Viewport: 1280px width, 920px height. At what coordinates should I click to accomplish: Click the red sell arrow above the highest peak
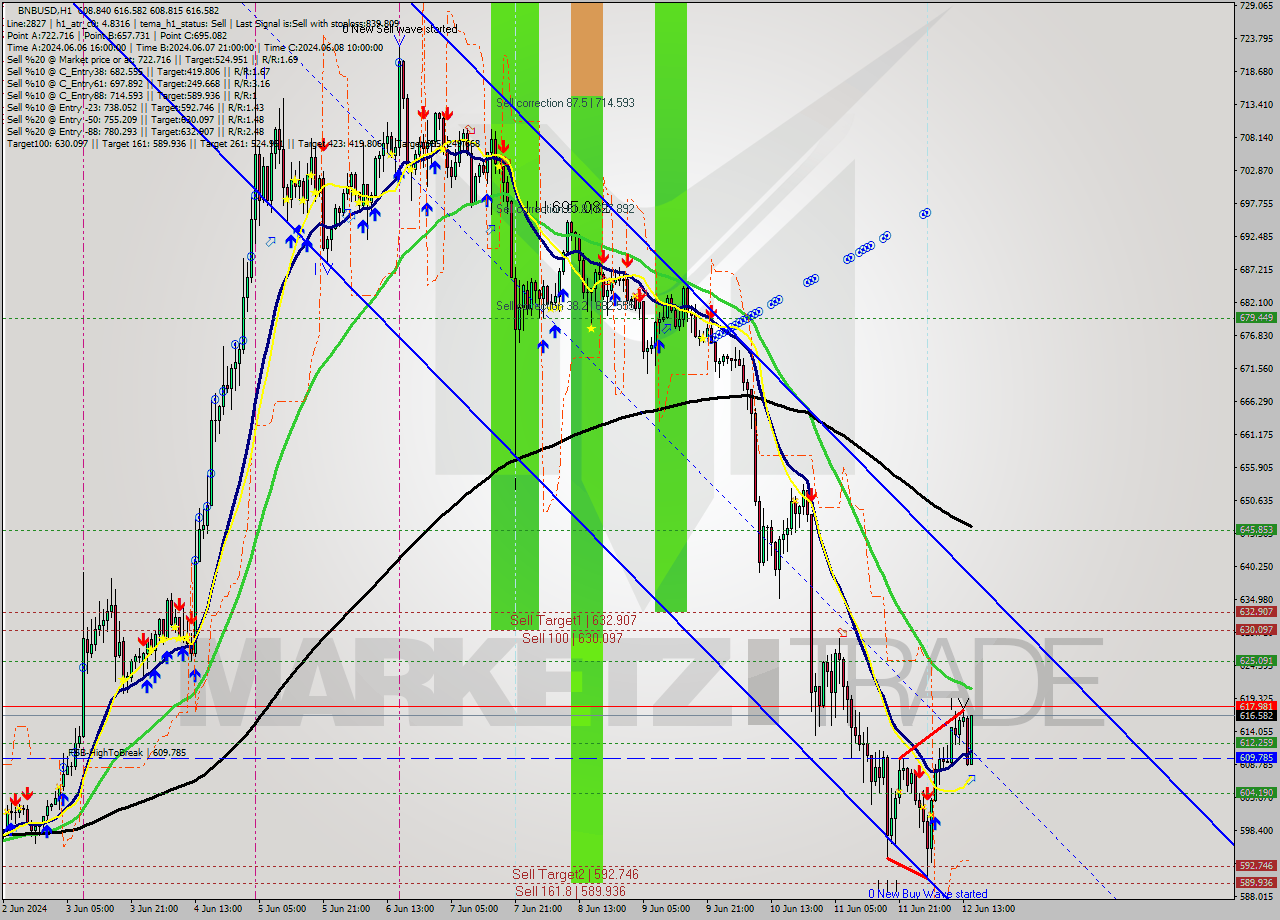coord(422,112)
